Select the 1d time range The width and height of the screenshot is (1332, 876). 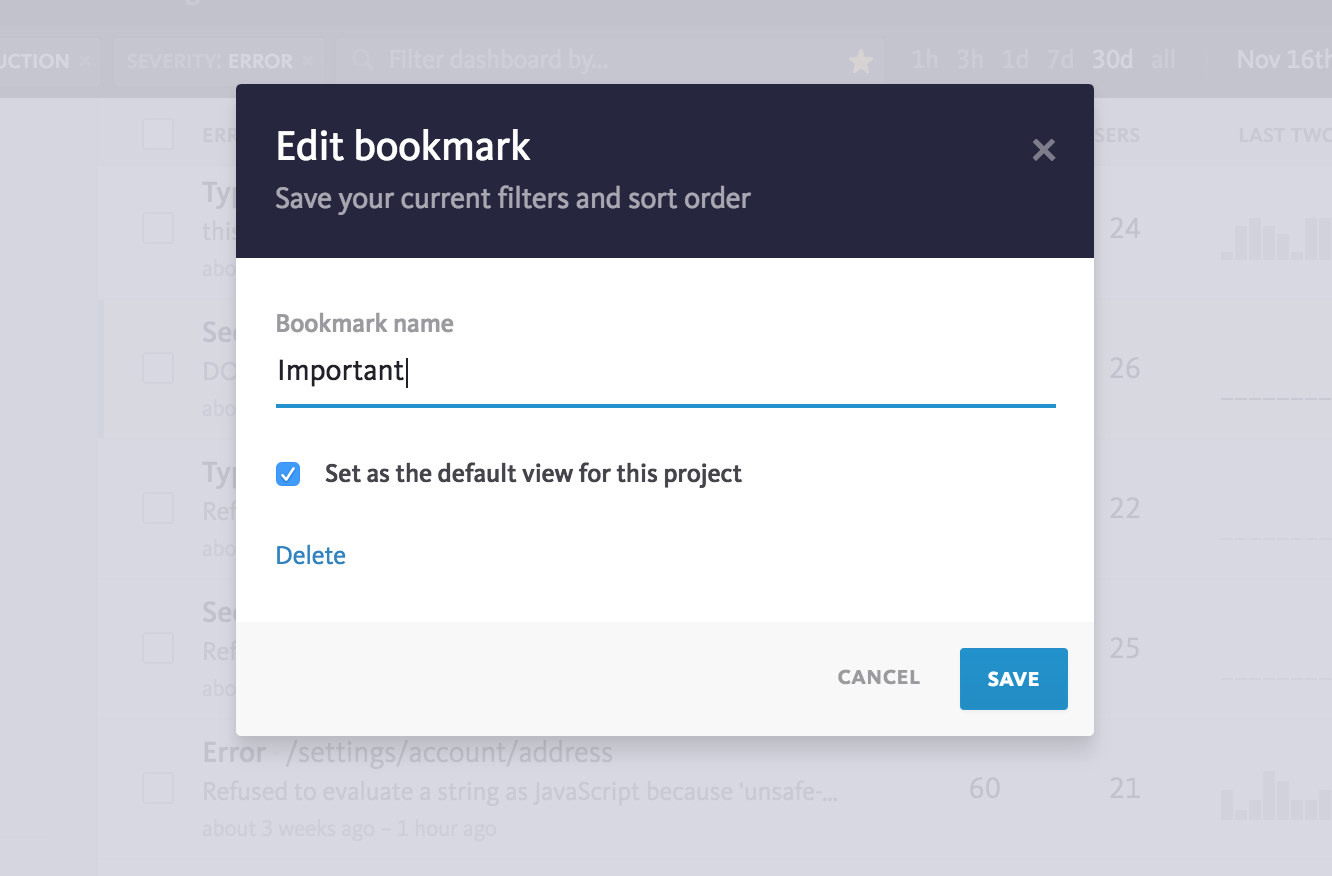point(1014,60)
